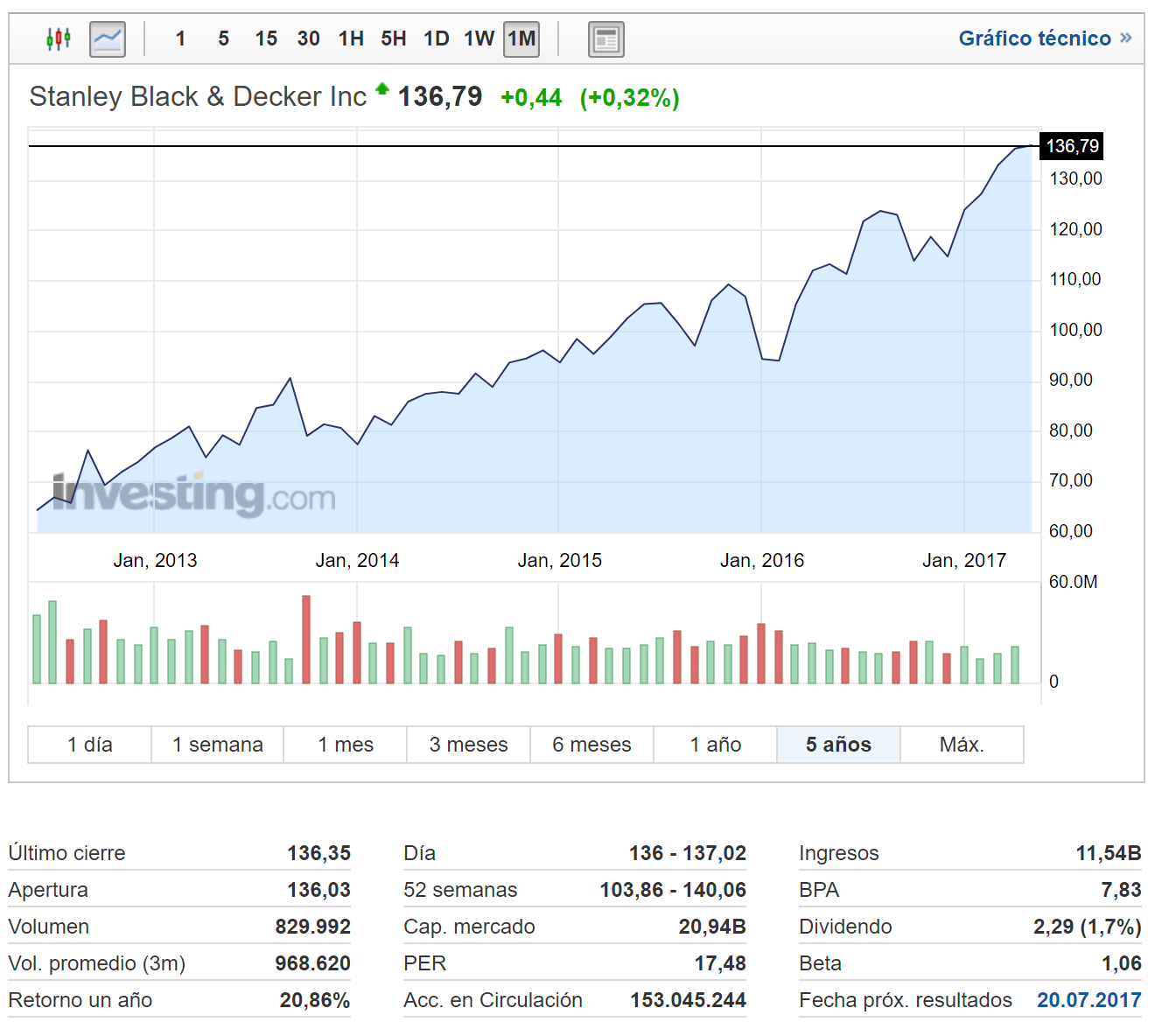The height and width of the screenshot is (1036, 1169).
Task: Open the news overlay icon in toolbar
Action: pyautogui.click(x=605, y=39)
